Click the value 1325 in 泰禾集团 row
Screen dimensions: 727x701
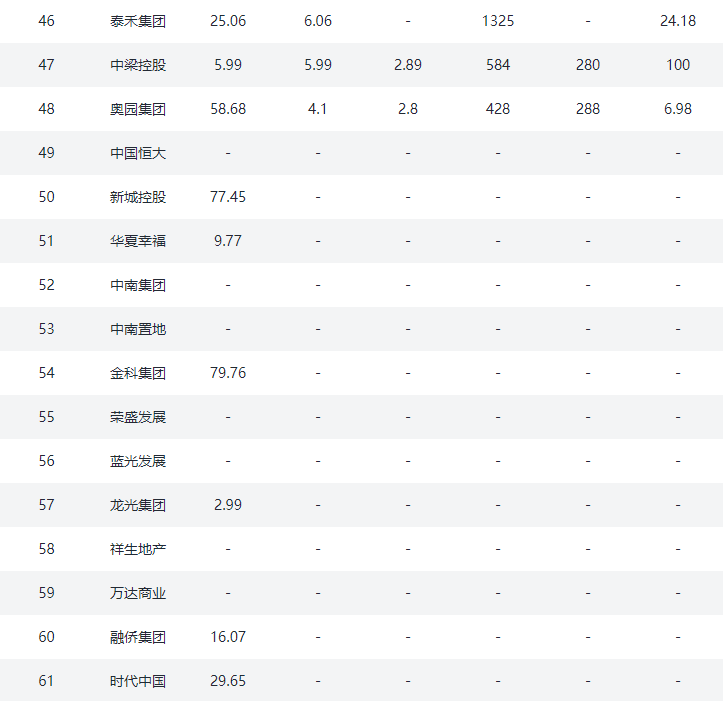point(497,21)
